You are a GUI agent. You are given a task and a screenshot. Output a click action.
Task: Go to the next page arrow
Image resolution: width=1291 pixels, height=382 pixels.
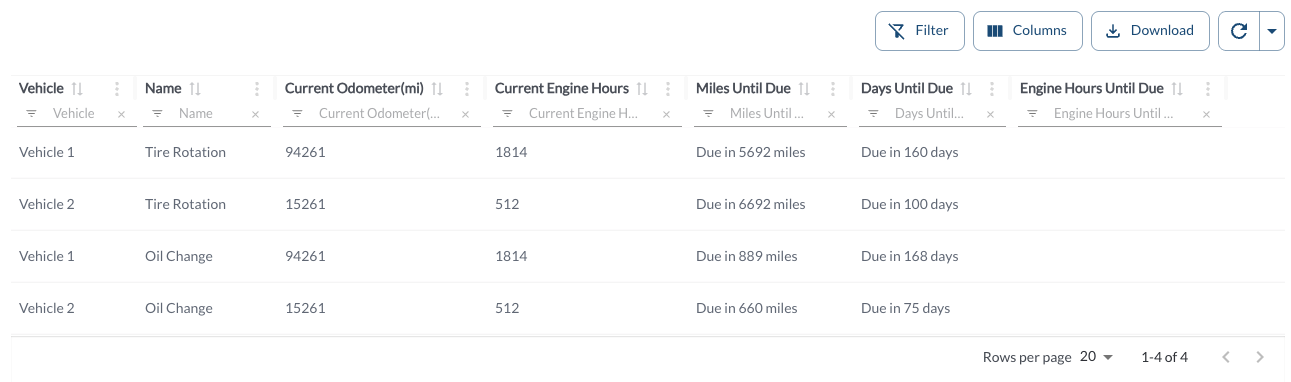tap(1260, 357)
